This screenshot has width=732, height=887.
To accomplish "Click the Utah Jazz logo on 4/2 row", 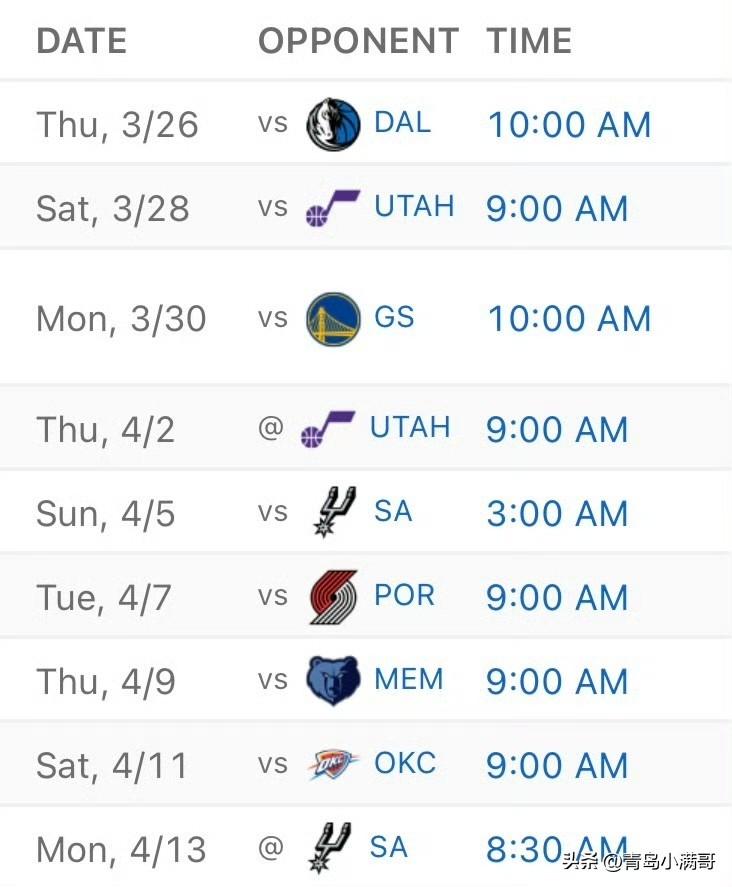I will click(x=328, y=429).
